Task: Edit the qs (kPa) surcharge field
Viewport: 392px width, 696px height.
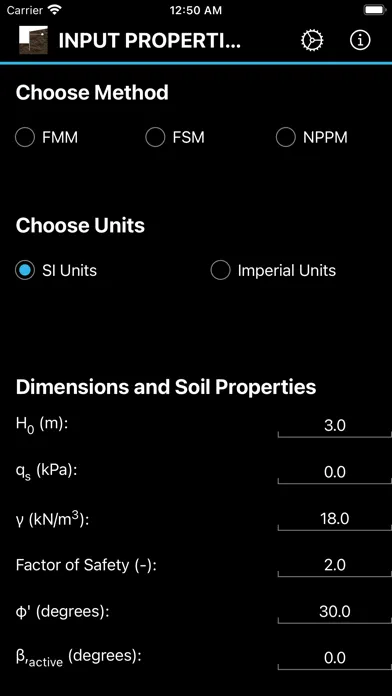Action: click(x=335, y=472)
